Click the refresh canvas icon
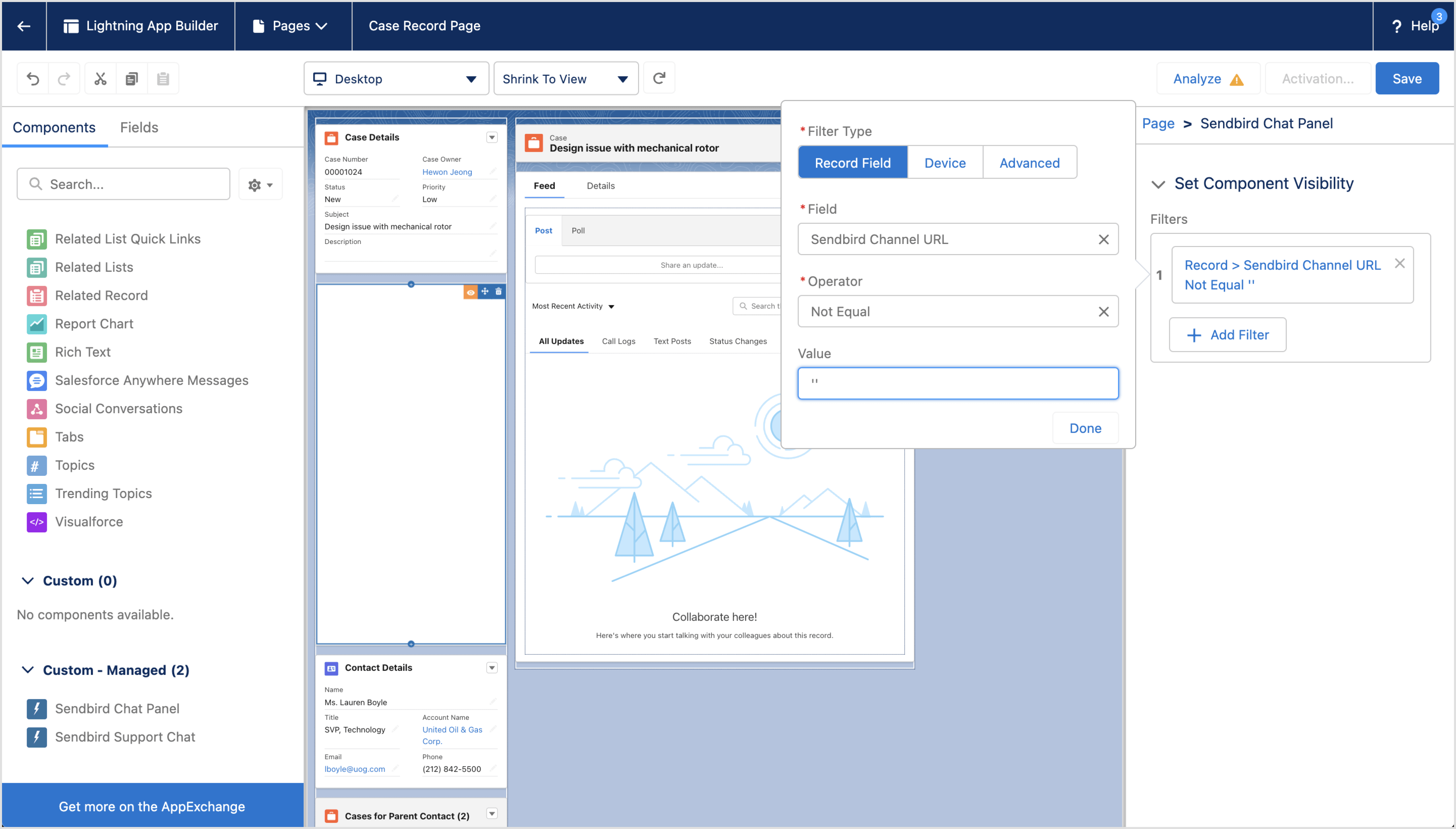The width and height of the screenshot is (1456, 829). [x=659, y=79]
